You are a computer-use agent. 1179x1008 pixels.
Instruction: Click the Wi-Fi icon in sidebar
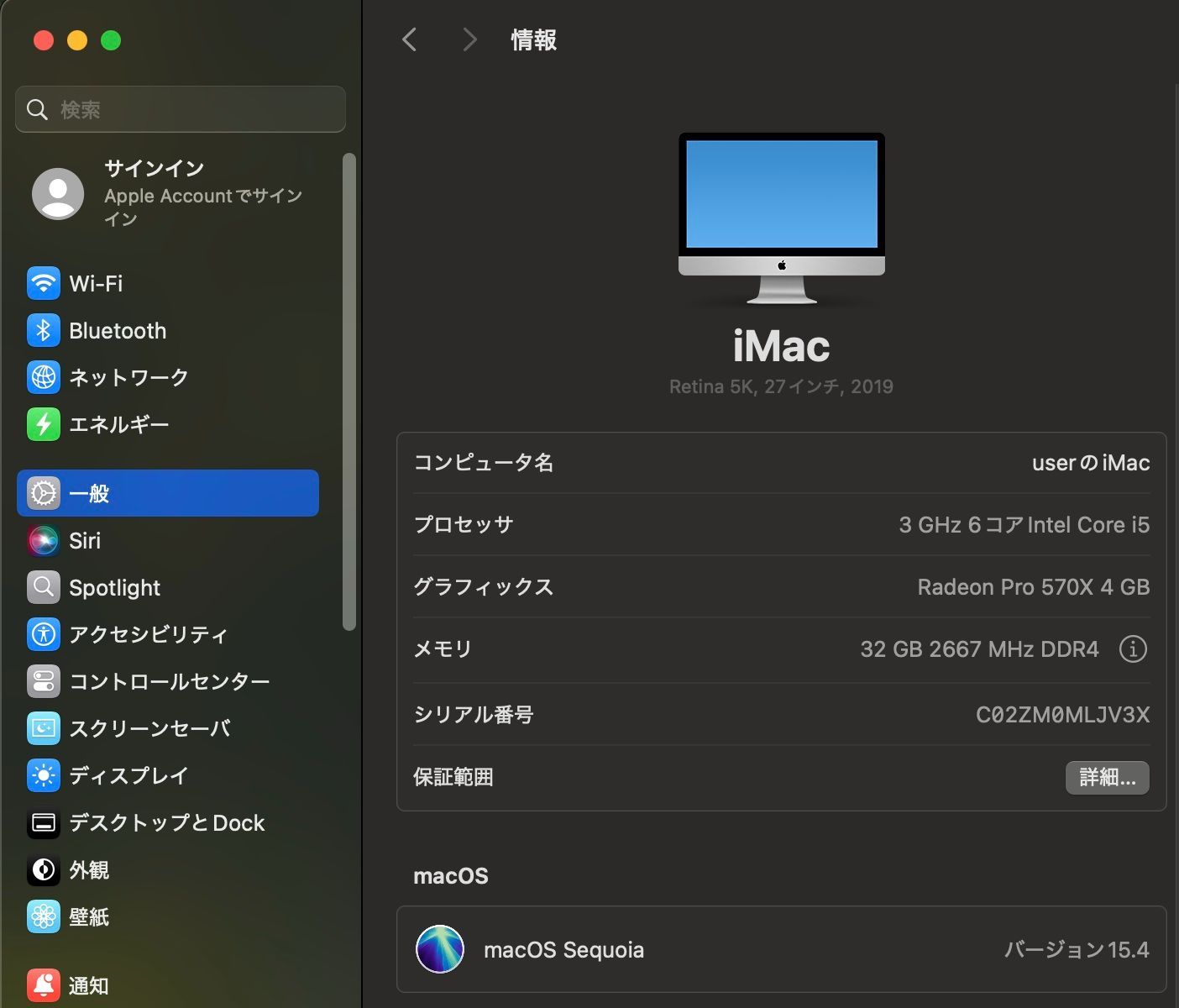pyautogui.click(x=44, y=284)
